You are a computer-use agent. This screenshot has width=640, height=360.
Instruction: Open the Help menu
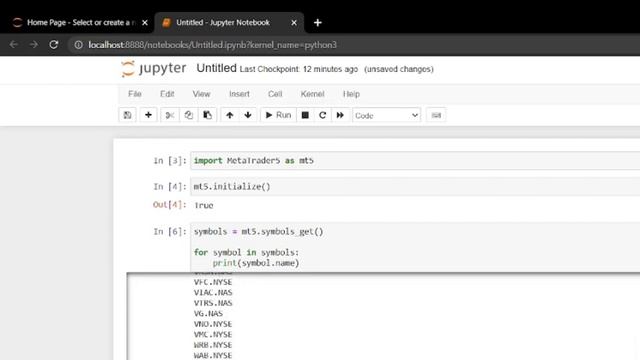coord(351,94)
